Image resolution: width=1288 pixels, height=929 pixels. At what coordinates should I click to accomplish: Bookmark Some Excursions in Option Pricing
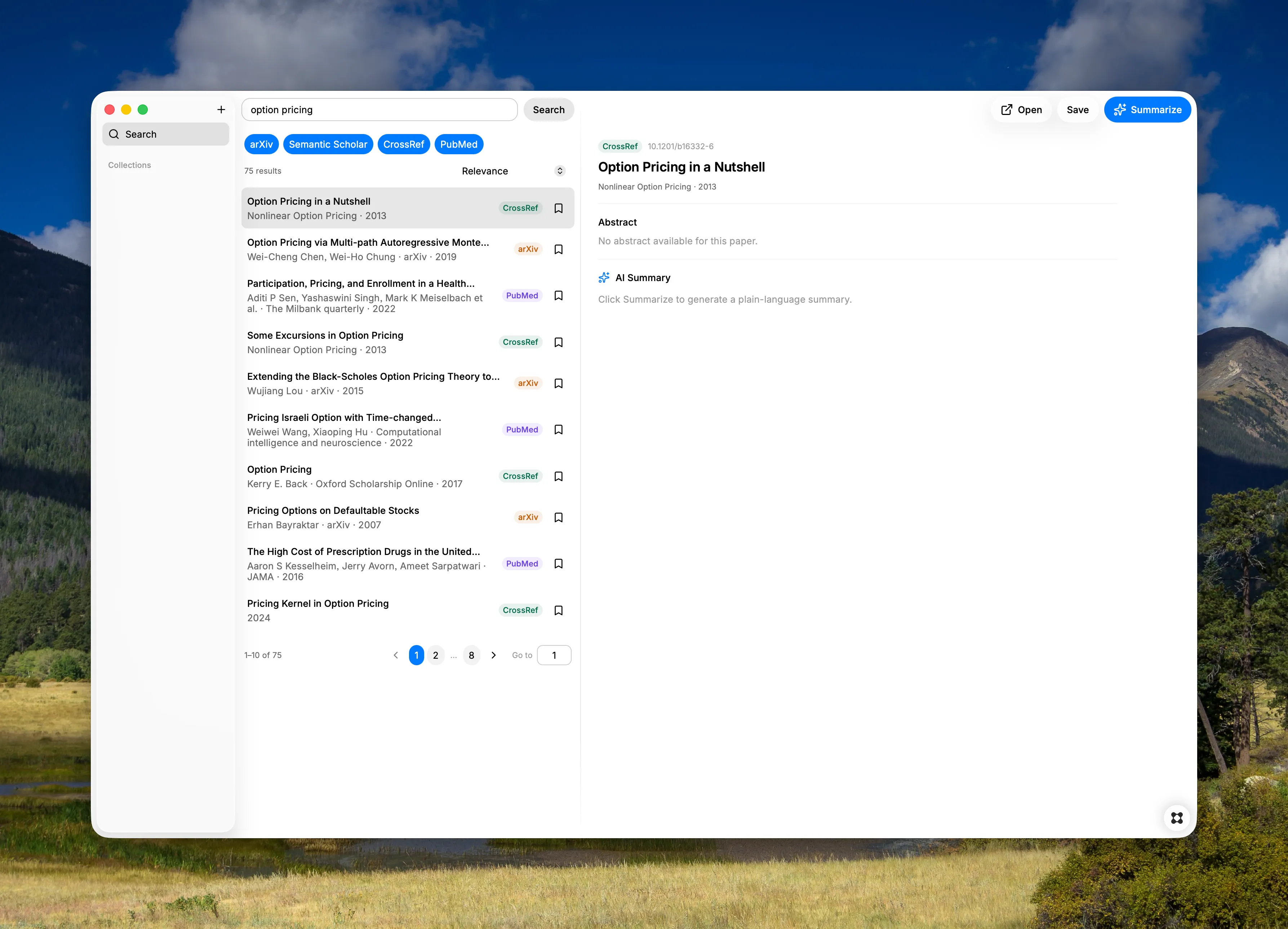[x=558, y=342]
